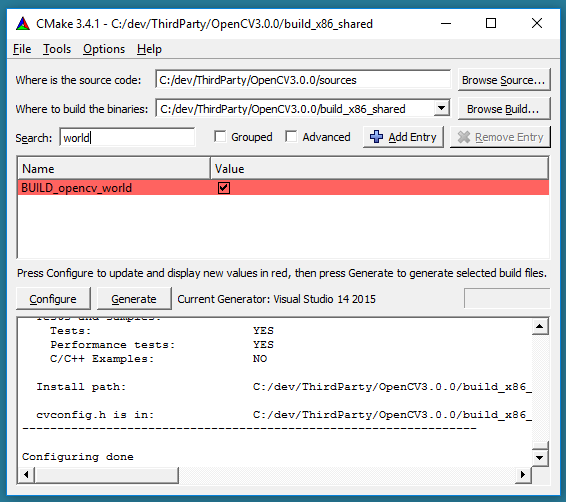Enable the Advanced checkbox
Viewport: 566px width, 502px height.
coord(291,137)
